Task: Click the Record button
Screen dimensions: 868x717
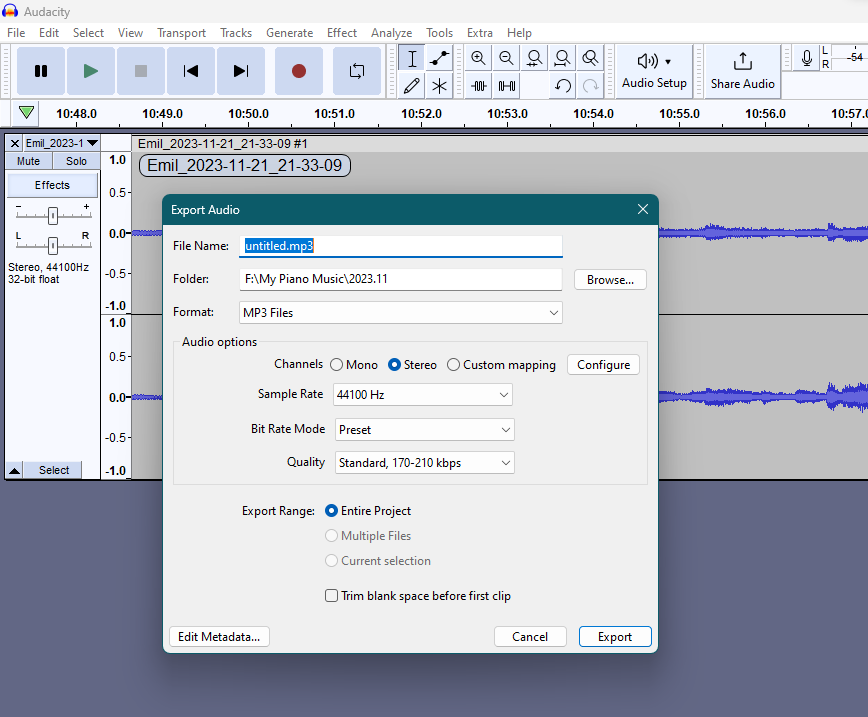Action: coord(299,70)
